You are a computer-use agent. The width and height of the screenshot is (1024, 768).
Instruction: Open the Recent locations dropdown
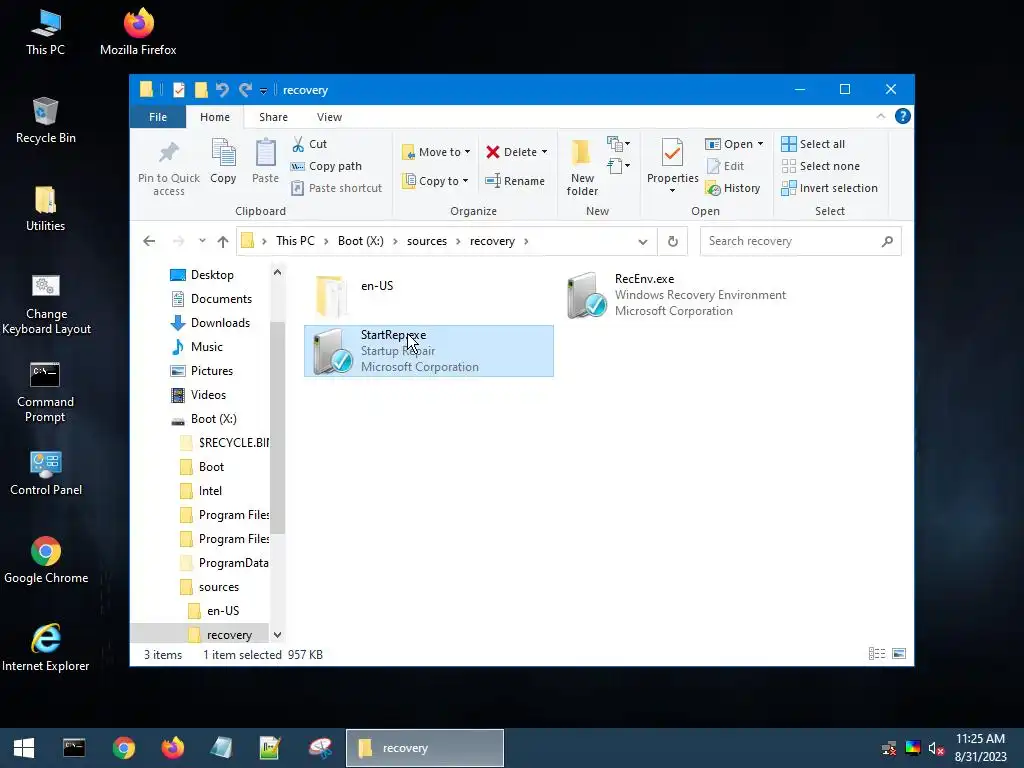tap(202, 241)
